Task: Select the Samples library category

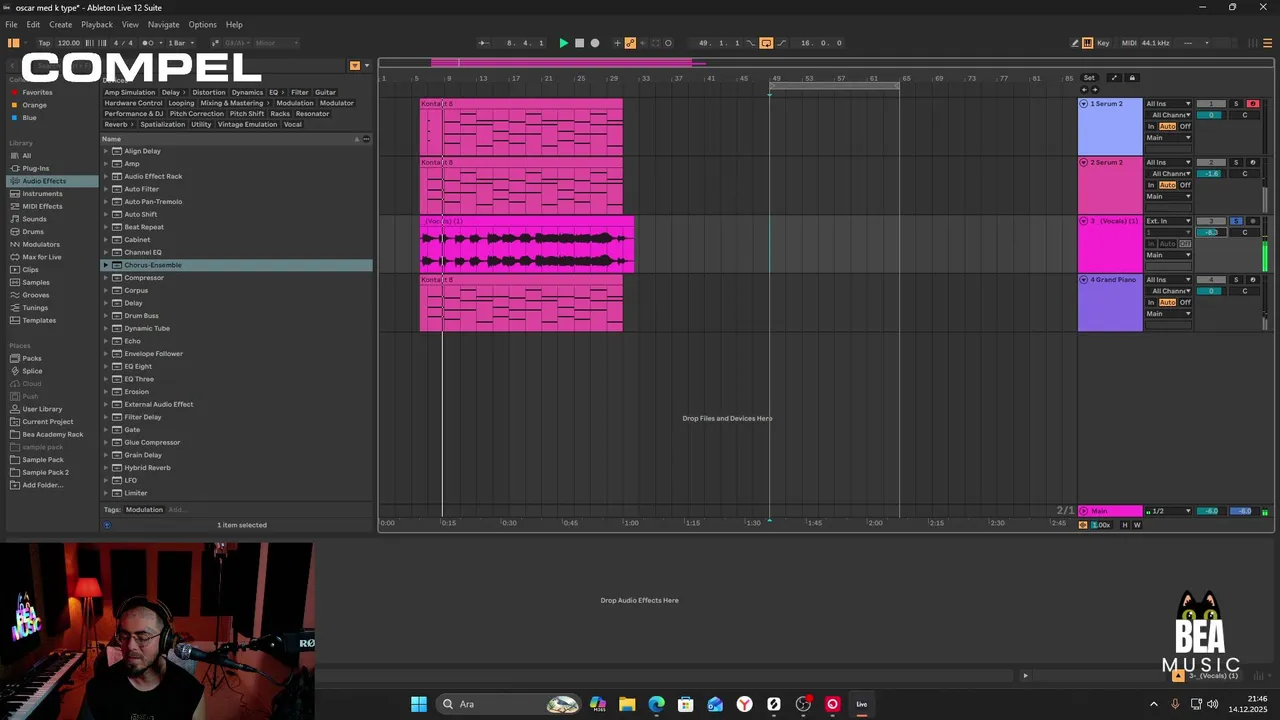Action: (x=36, y=282)
